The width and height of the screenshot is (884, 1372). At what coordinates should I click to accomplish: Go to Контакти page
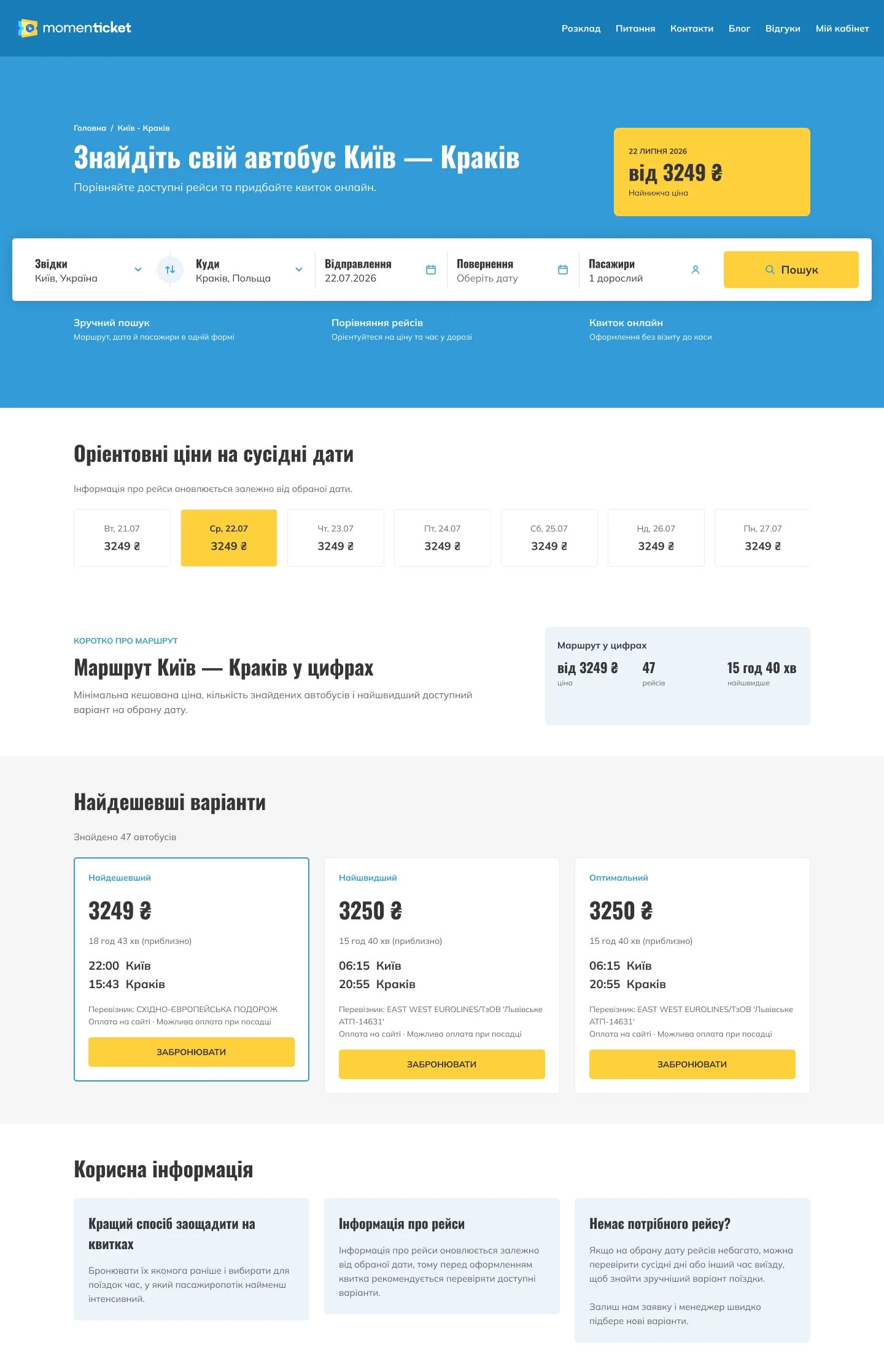point(692,28)
